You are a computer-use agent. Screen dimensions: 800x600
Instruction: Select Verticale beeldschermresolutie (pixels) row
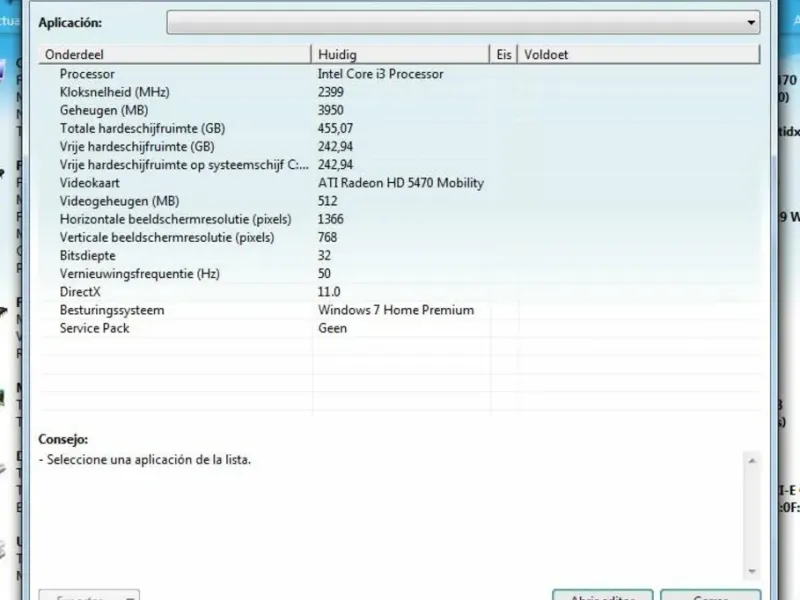point(399,238)
